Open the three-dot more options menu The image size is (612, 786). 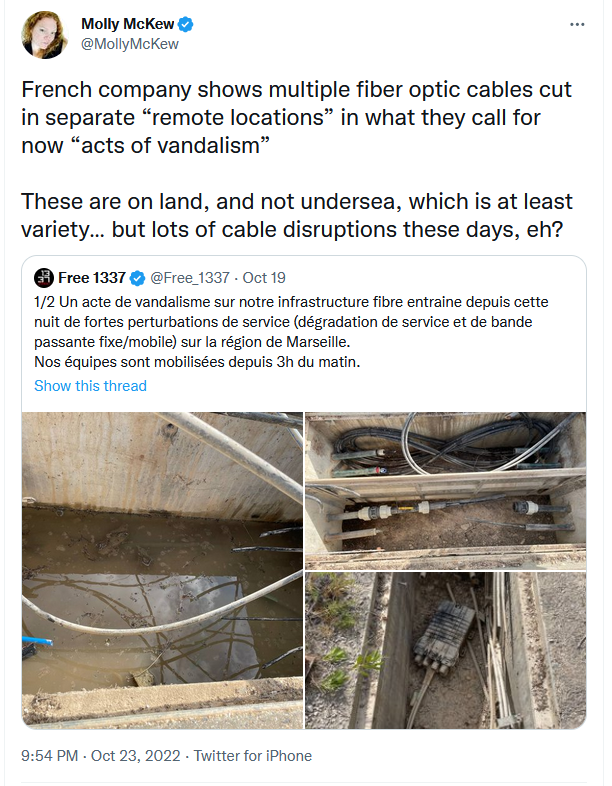pos(577,24)
